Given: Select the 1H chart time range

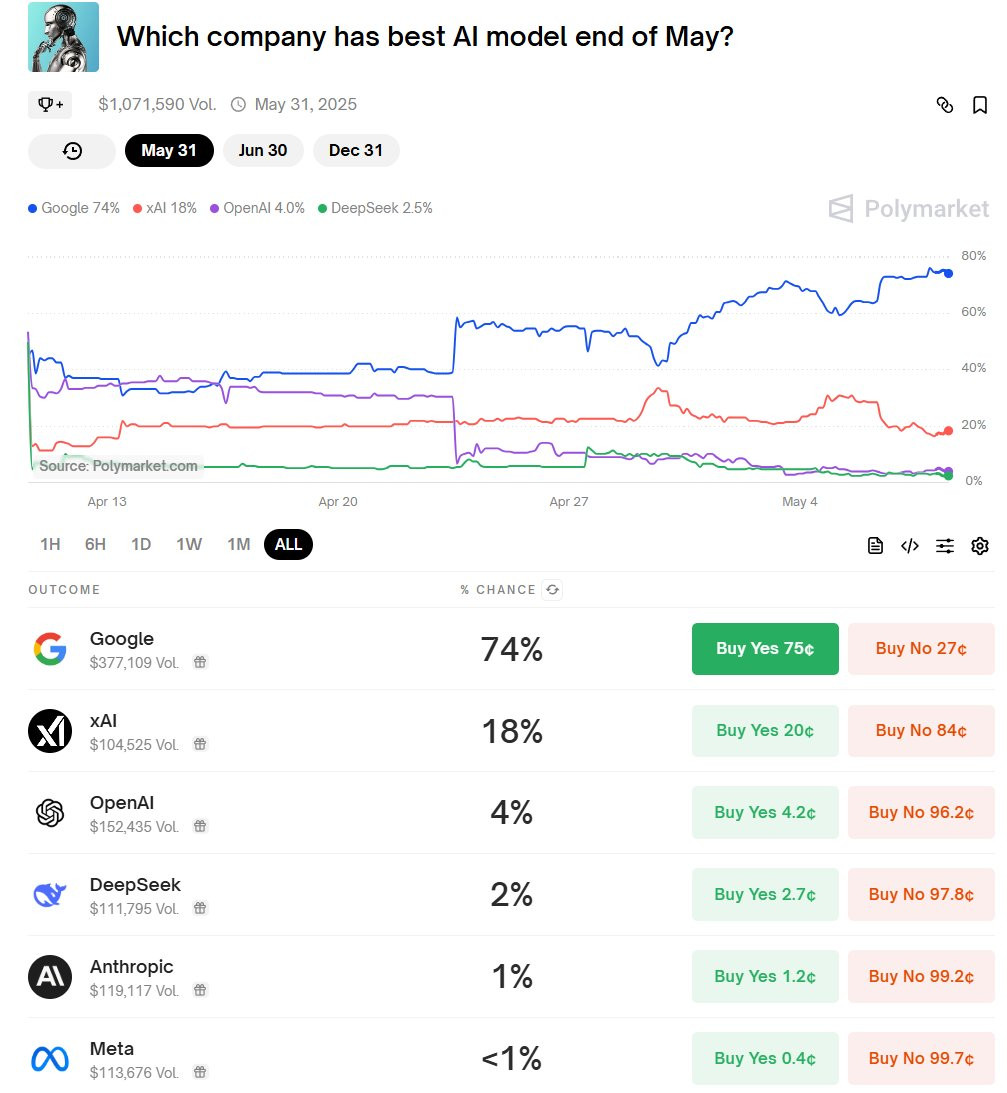Looking at the screenshot, I should pos(50,545).
